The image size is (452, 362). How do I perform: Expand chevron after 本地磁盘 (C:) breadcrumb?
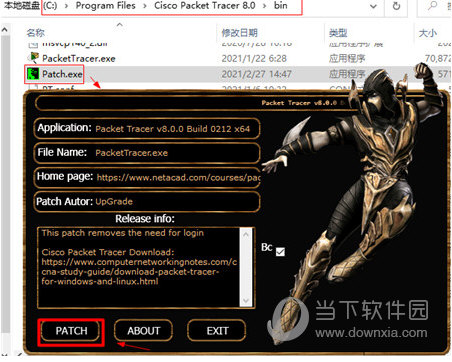[x=66, y=6]
